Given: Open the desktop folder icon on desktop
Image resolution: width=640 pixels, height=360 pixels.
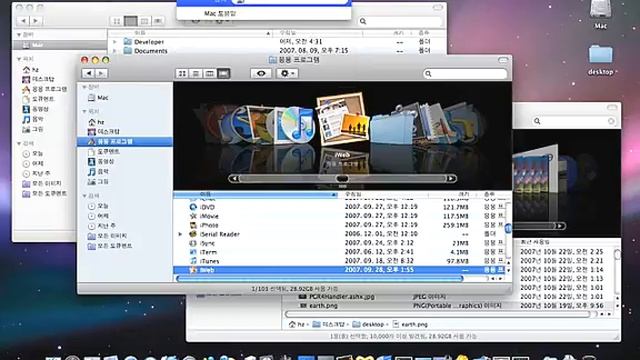Looking at the screenshot, I should pyautogui.click(x=600, y=60).
